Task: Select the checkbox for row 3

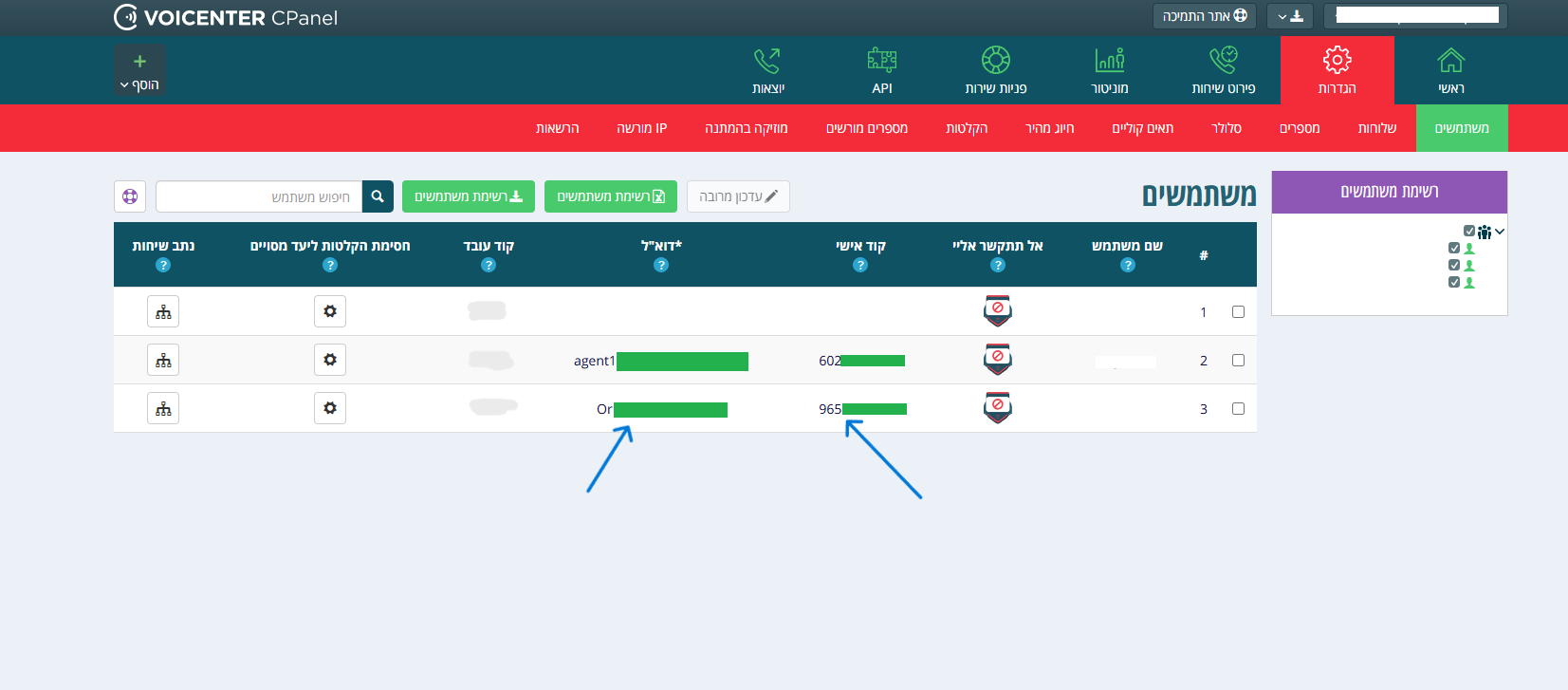Action: [x=1238, y=408]
